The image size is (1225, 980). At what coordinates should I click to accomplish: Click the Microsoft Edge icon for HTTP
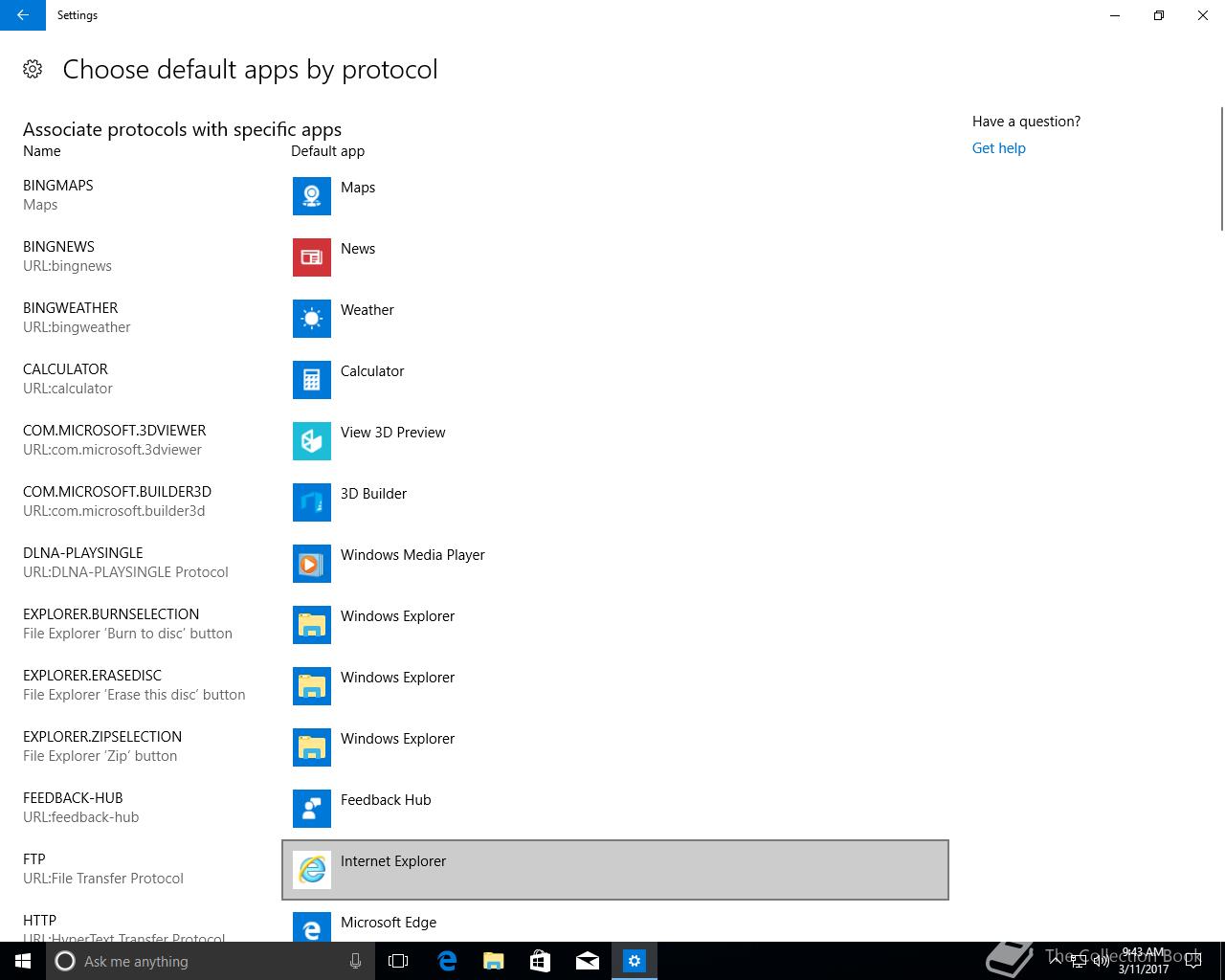click(x=312, y=926)
